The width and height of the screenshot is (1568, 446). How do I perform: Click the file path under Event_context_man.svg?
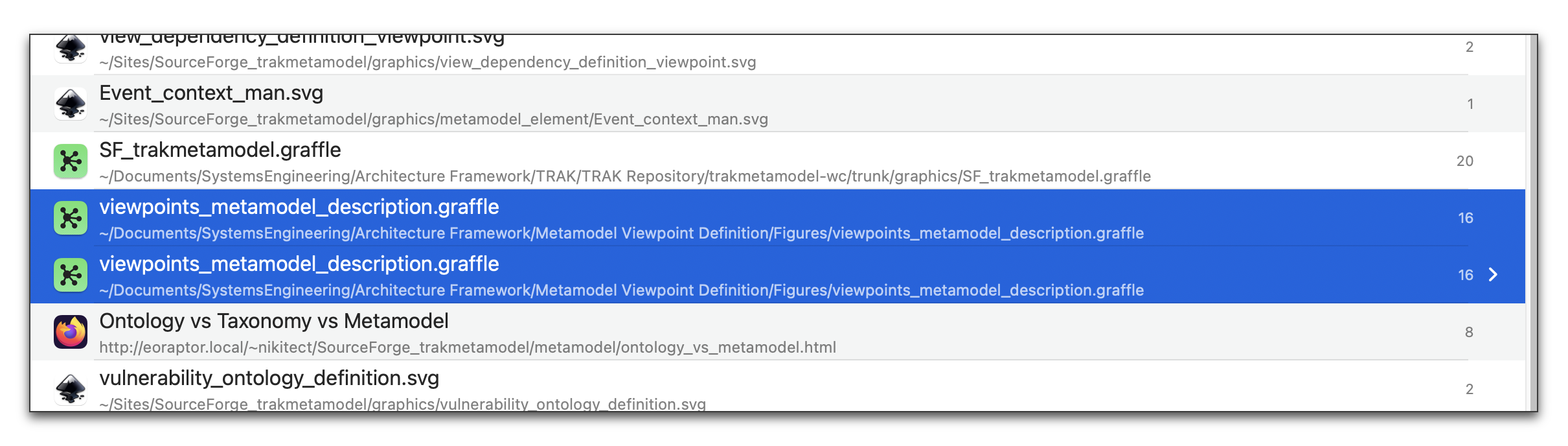click(x=433, y=119)
